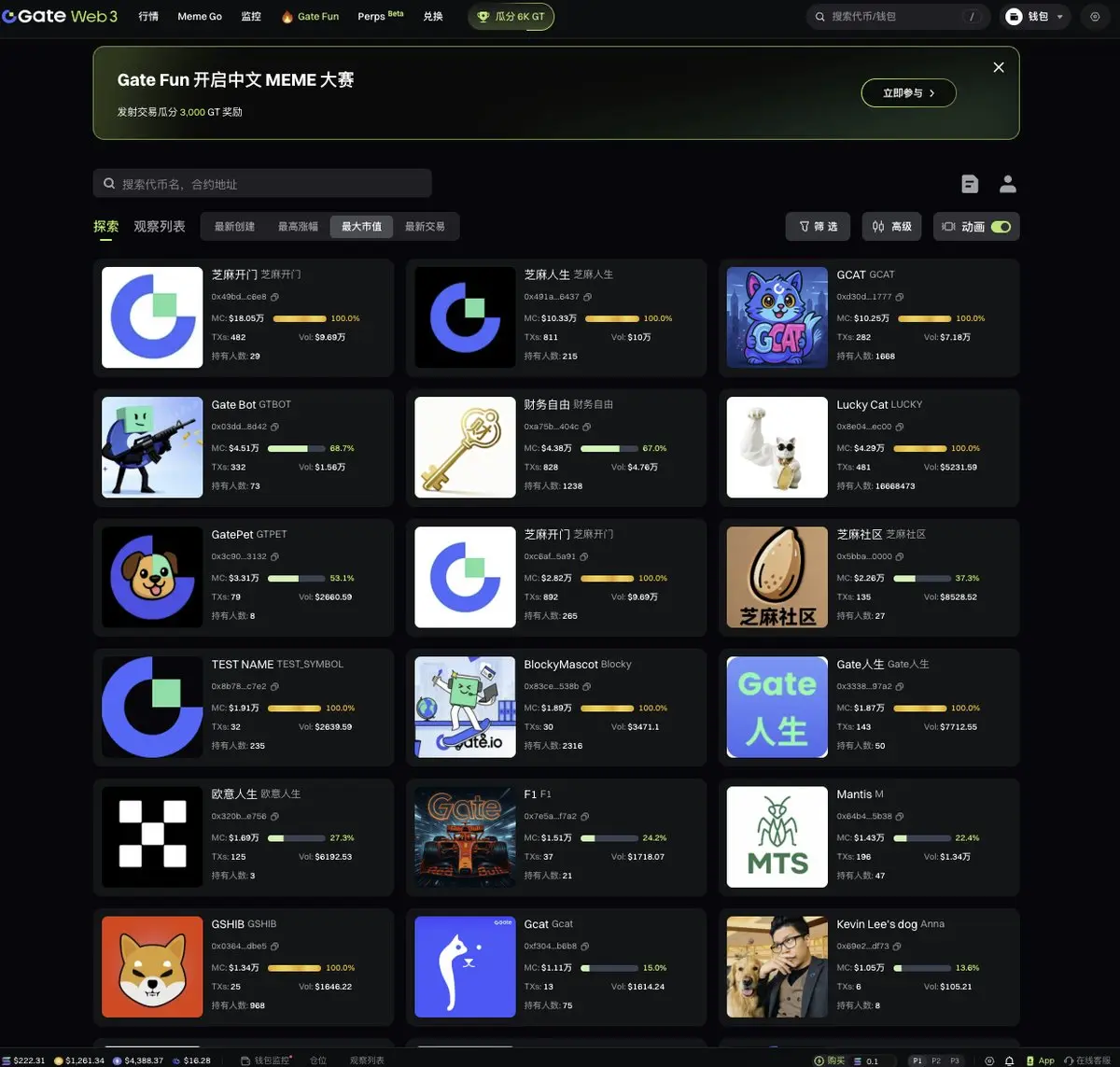Open the Mantis MTS token thumbnail
Screen dimensions: 1120x1067
pos(777,837)
